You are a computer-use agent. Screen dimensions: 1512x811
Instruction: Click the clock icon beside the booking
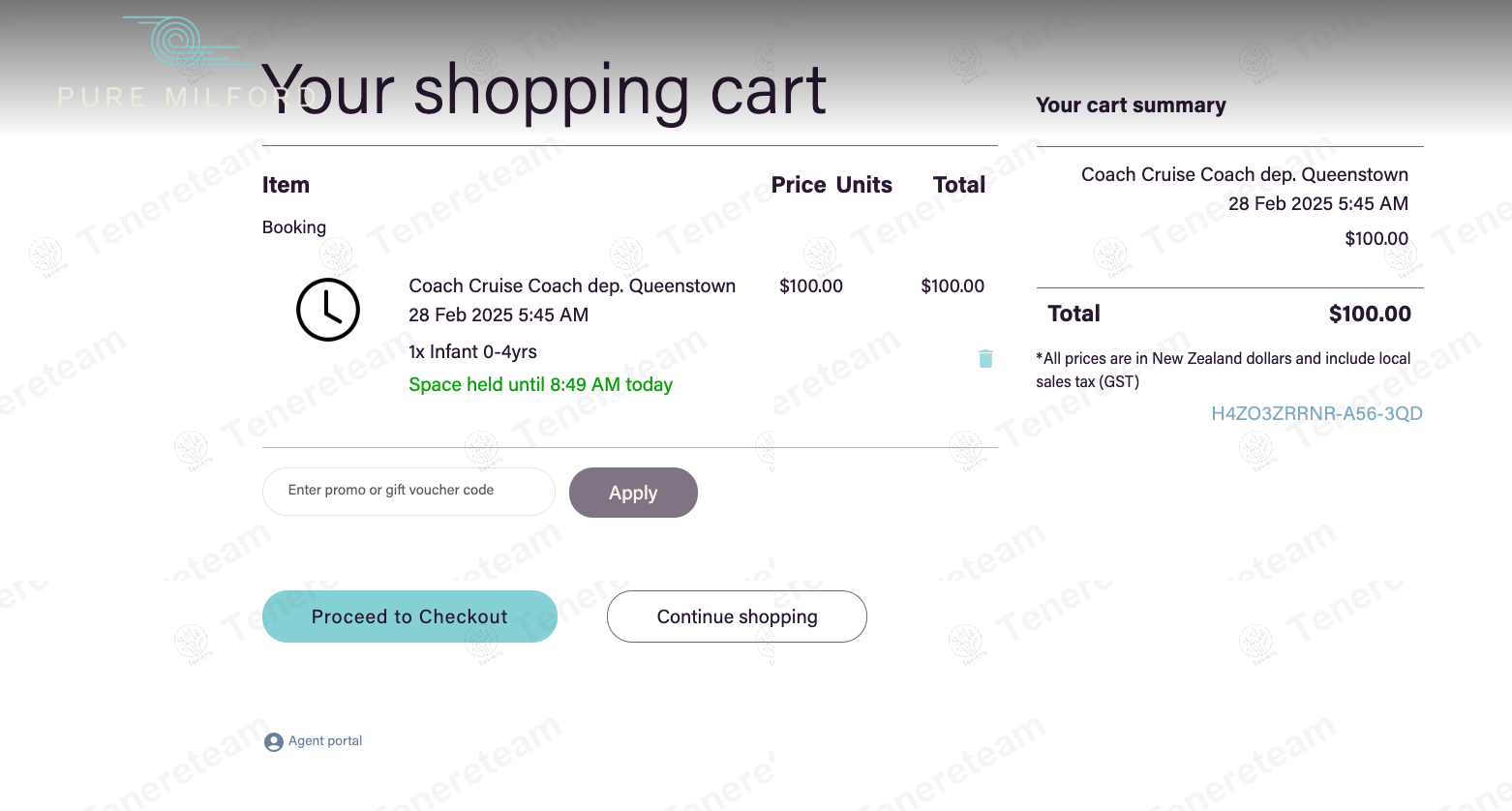328,310
